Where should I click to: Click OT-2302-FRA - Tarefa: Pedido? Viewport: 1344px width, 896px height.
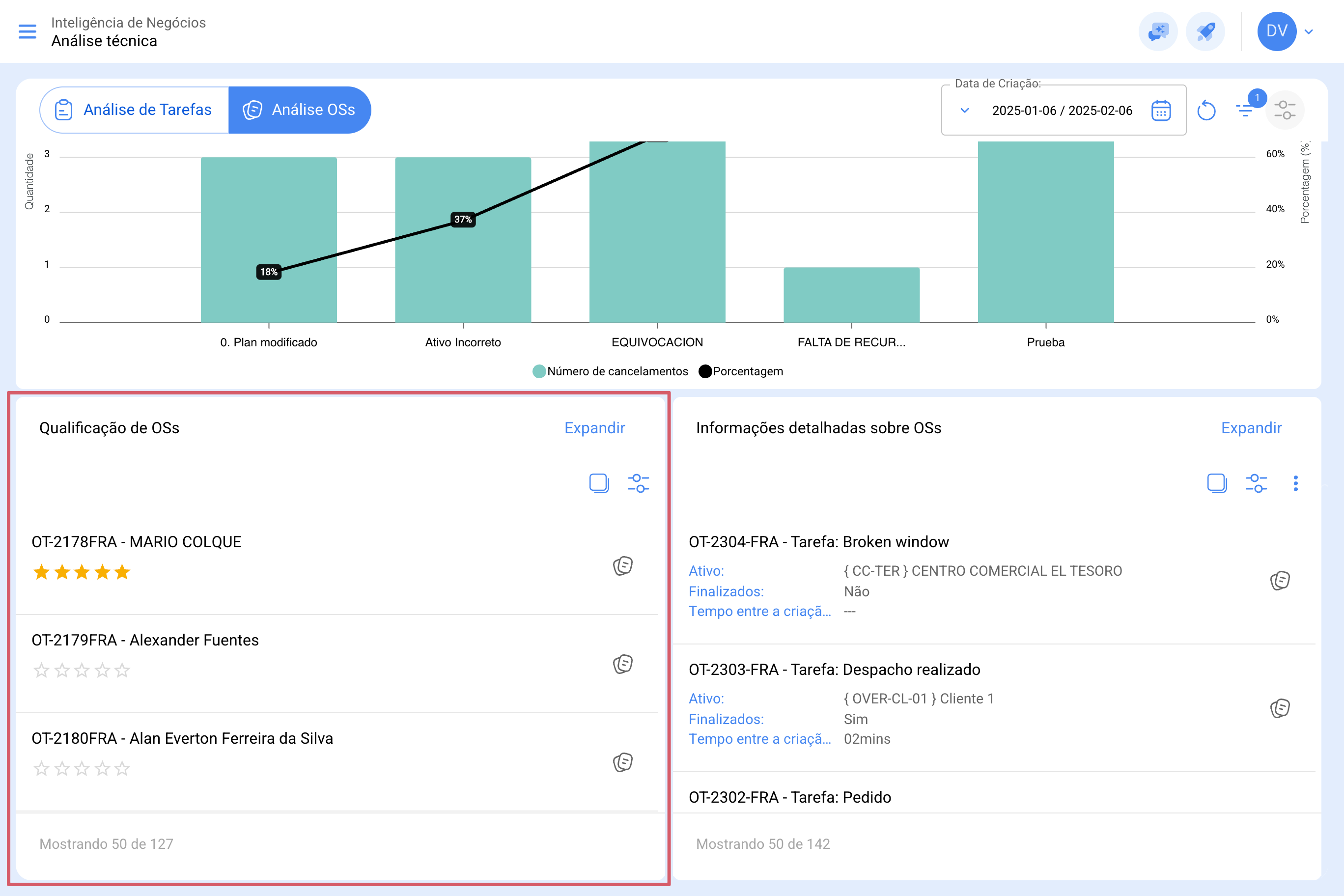pos(790,797)
